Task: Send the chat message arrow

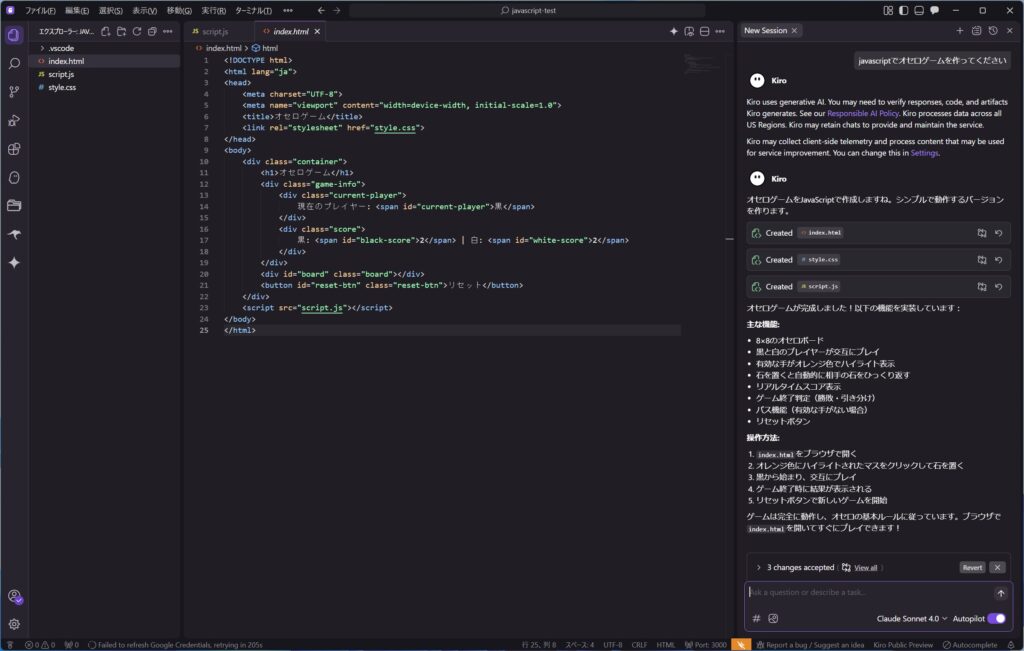Action: point(1000,593)
